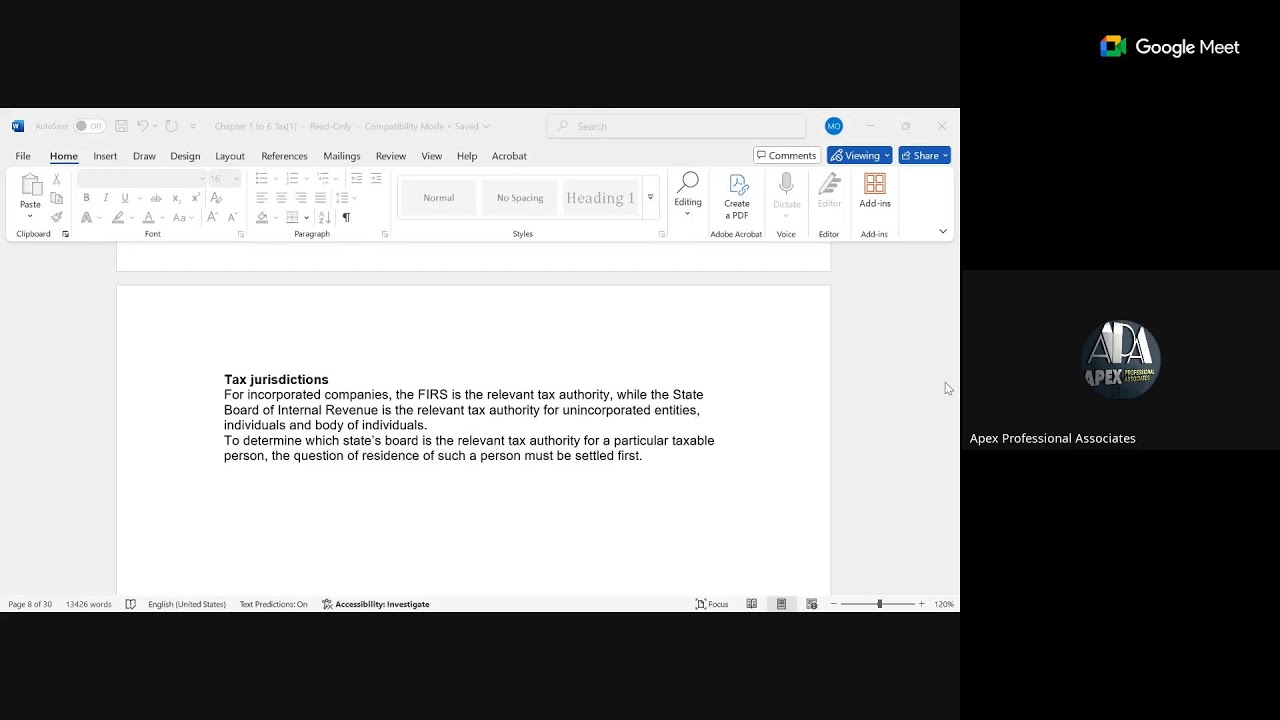
Task: Click the Decrease Indent icon
Action: tap(356, 179)
